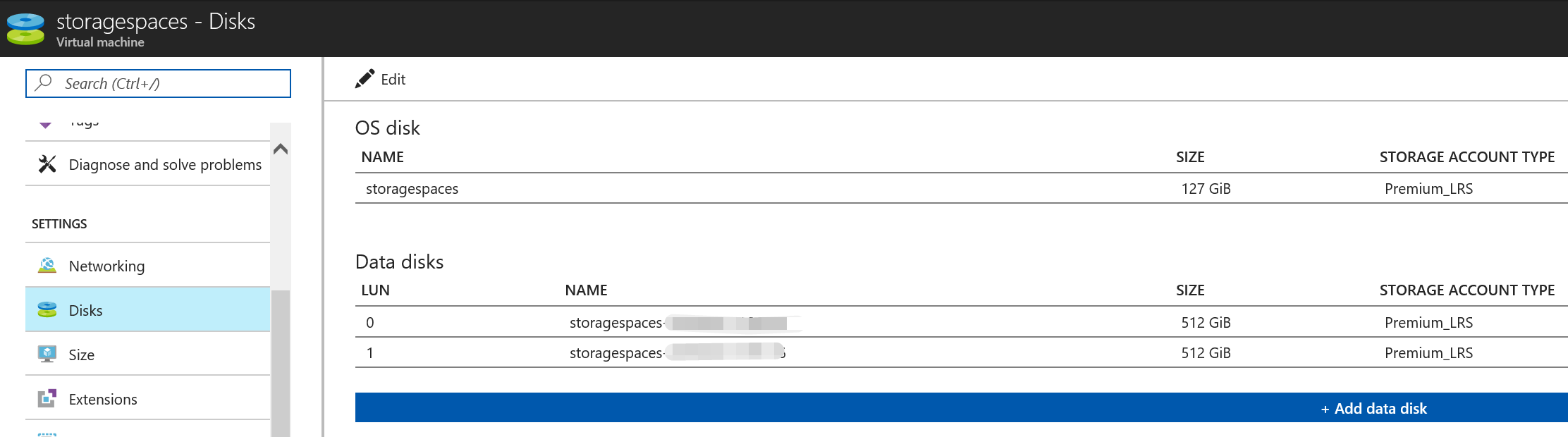The image size is (1568, 437).
Task: Select the data disk at LUN 1
Action: 615,353
